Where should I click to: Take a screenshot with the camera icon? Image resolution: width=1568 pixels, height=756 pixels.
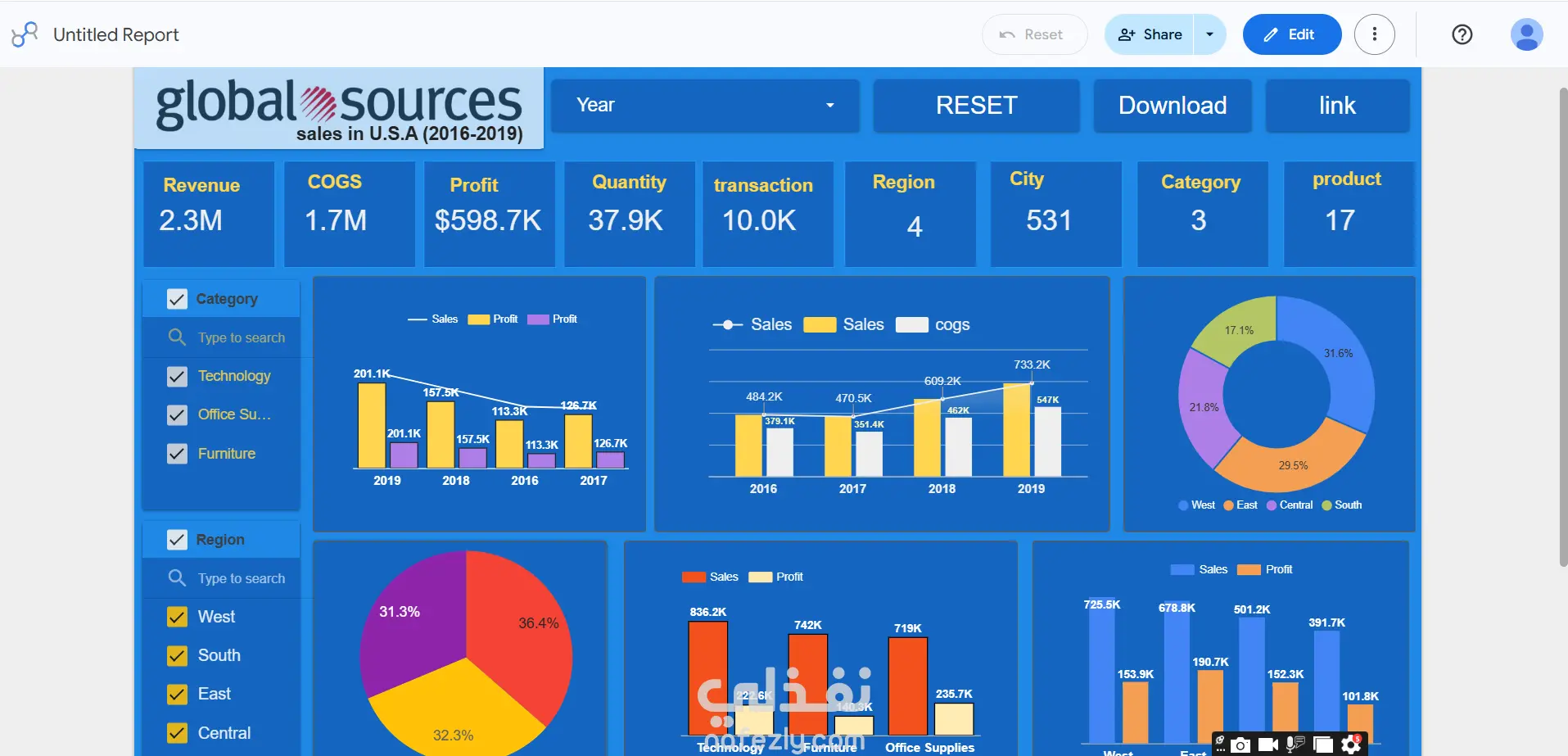(1241, 745)
